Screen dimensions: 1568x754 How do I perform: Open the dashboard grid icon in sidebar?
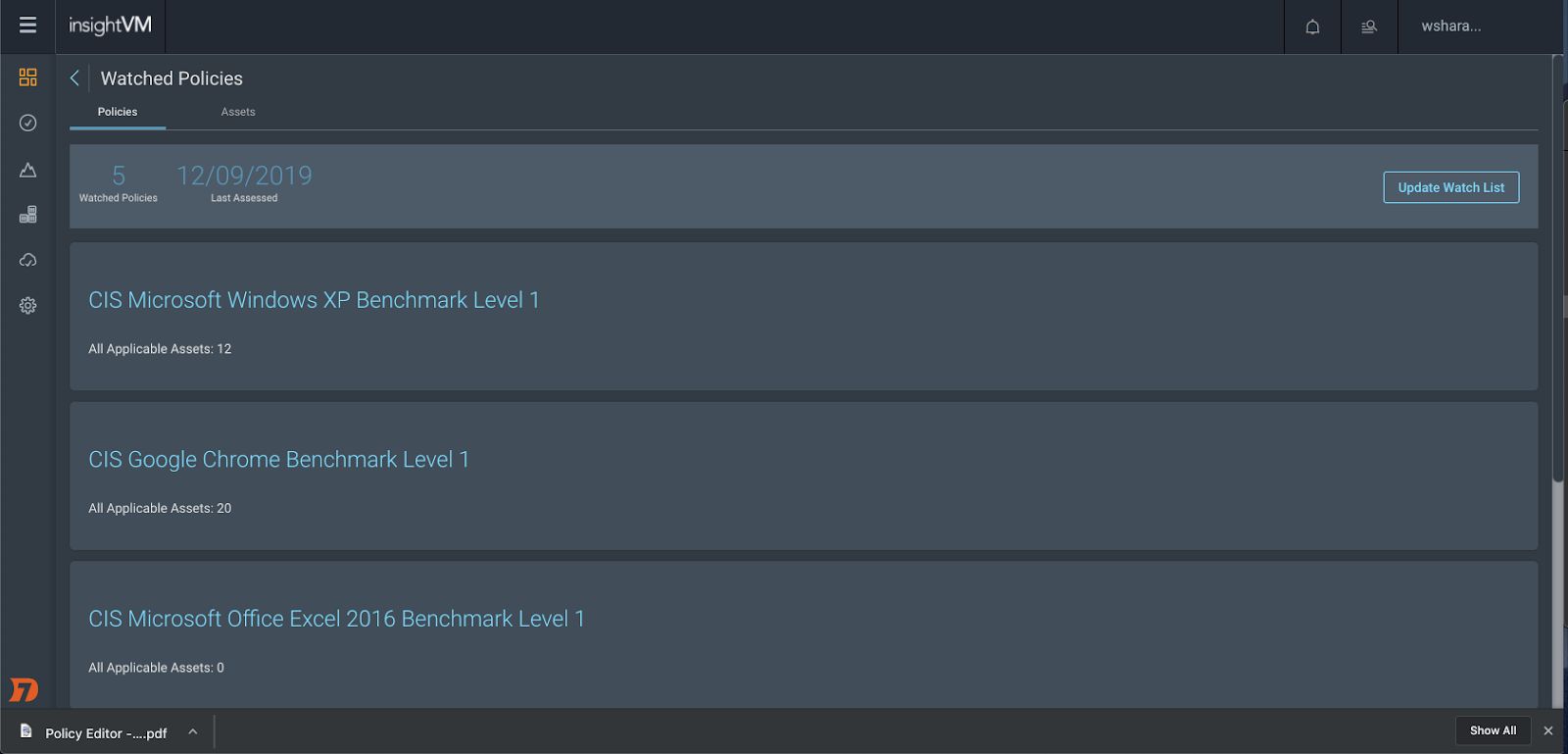point(27,77)
